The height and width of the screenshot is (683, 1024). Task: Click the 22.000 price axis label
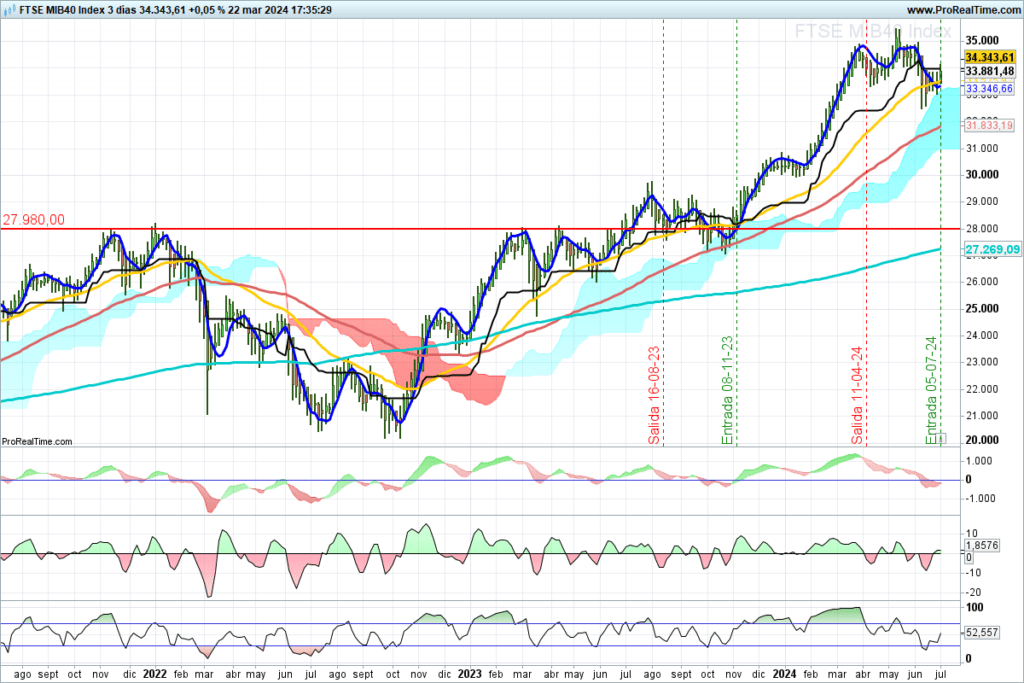pyautogui.click(x=982, y=389)
